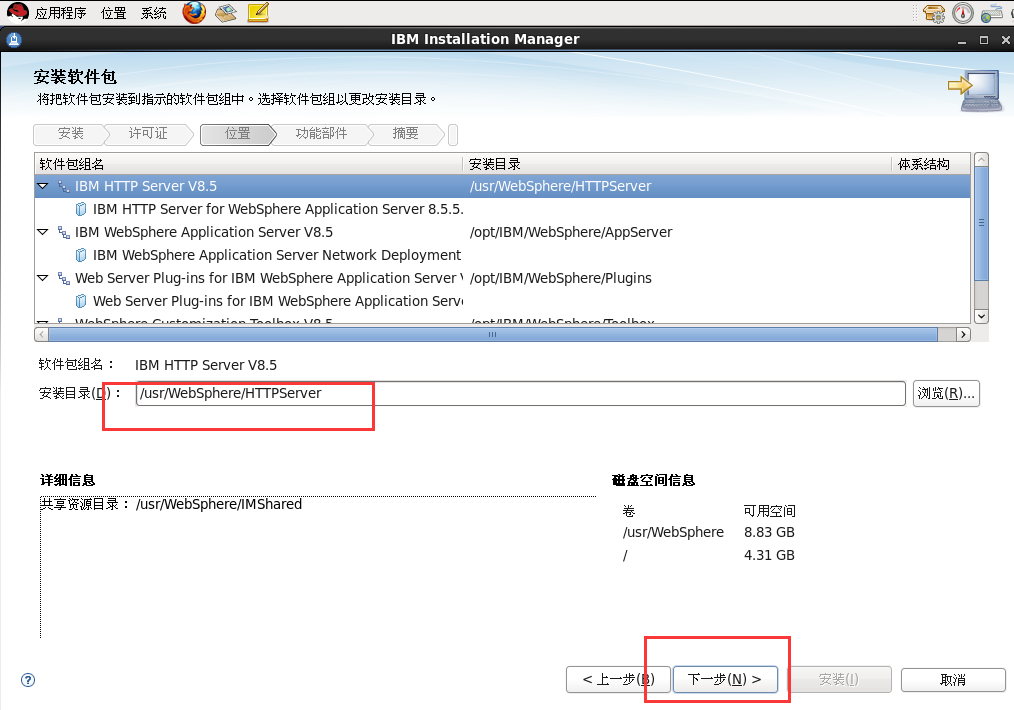The height and width of the screenshot is (710, 1014).
Task: Click the Network Deployment package icon
Action: click(x=81, y=255)
